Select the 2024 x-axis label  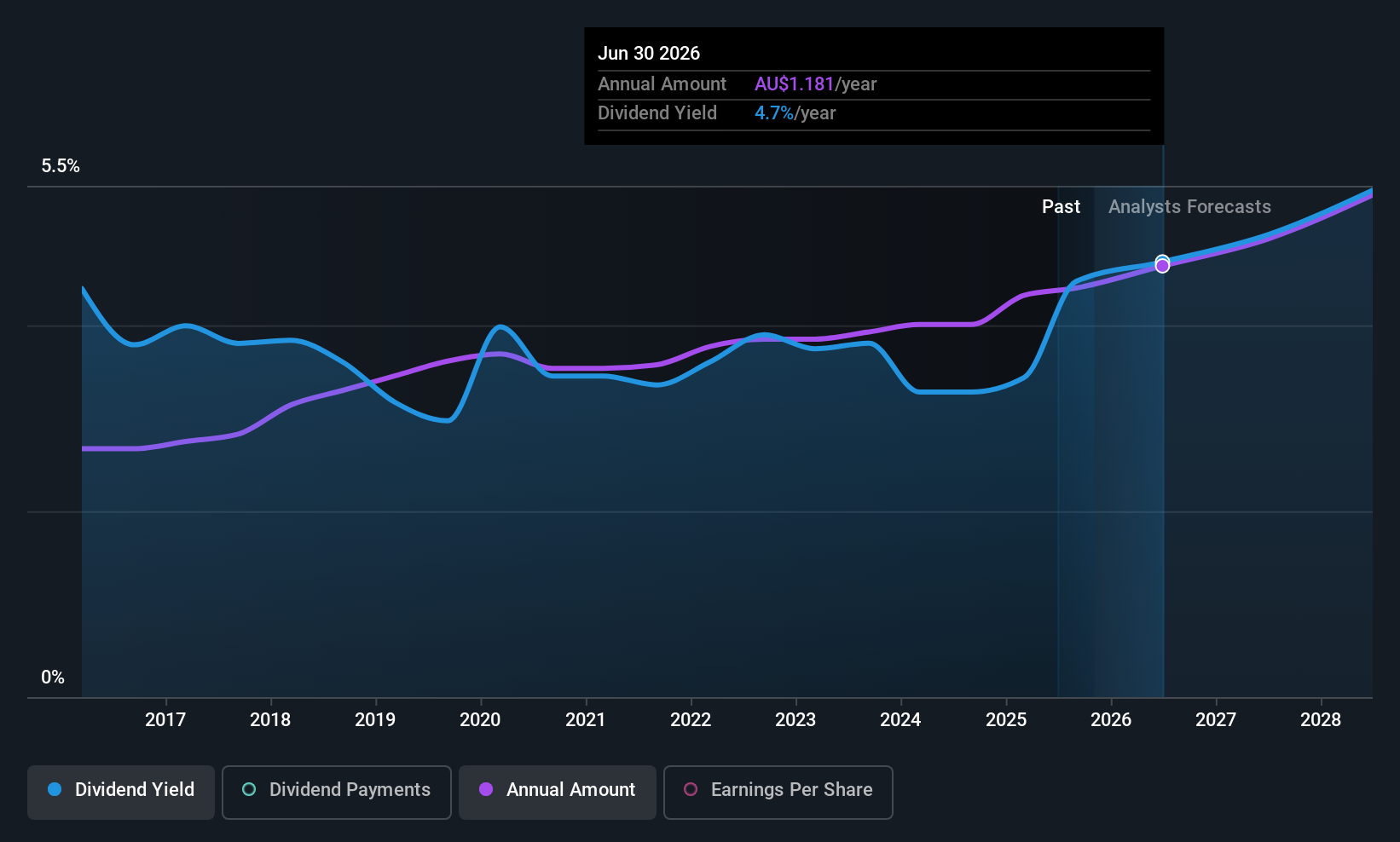tap(900, 719)
